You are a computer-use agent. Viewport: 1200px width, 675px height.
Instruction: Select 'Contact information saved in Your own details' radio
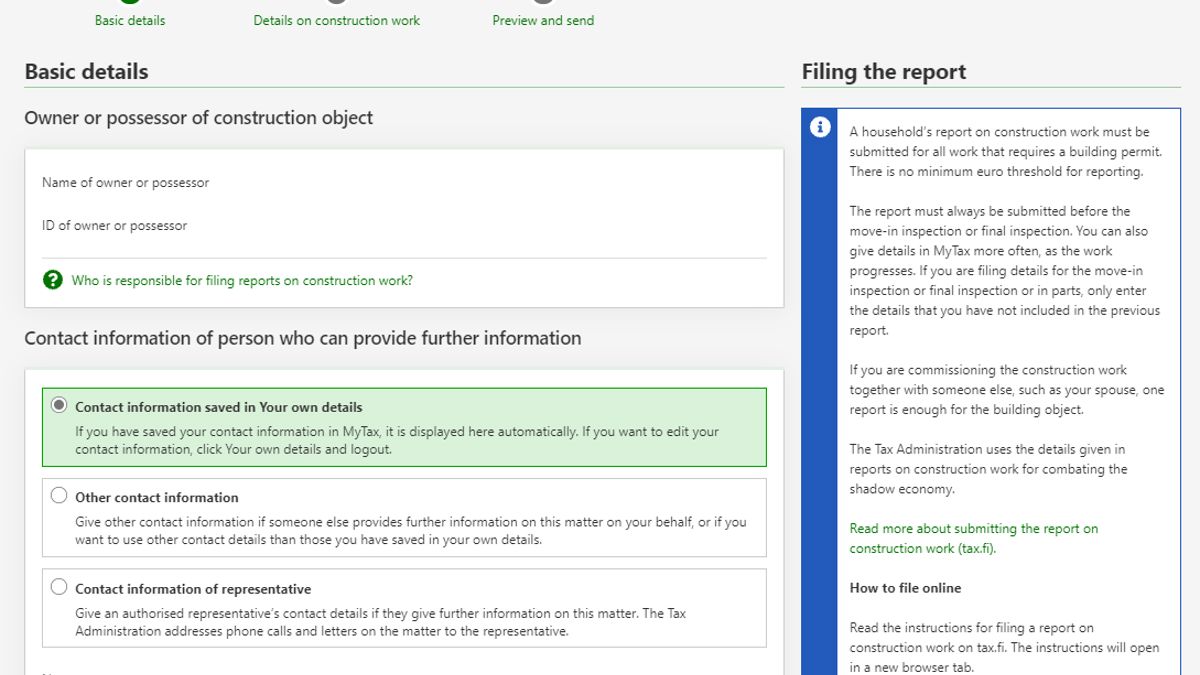[59, 406]
